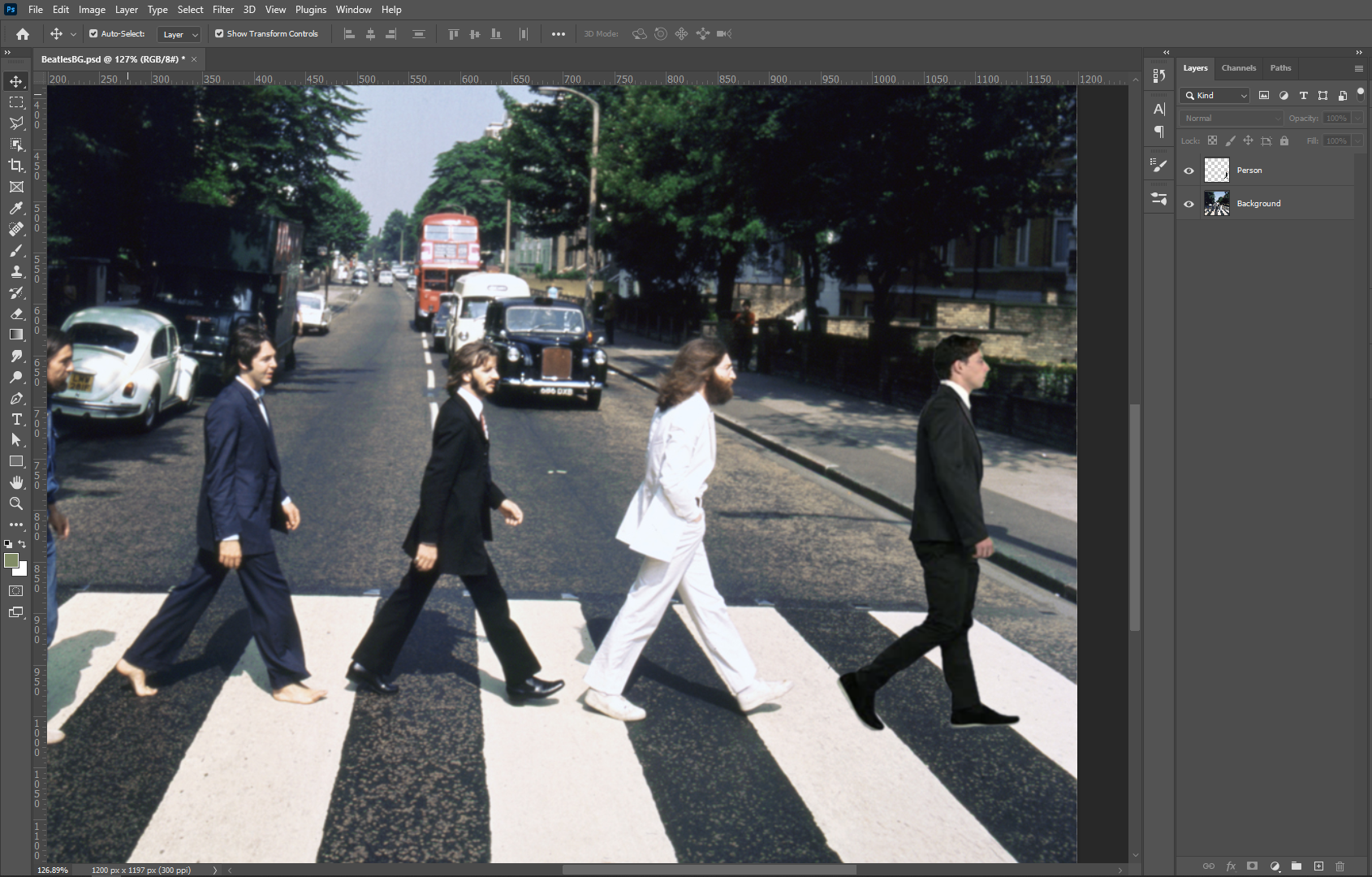Open the Opacity slider dropdown
The width and height of the screenshot is (1372, 877).
tap(1357, 119)
